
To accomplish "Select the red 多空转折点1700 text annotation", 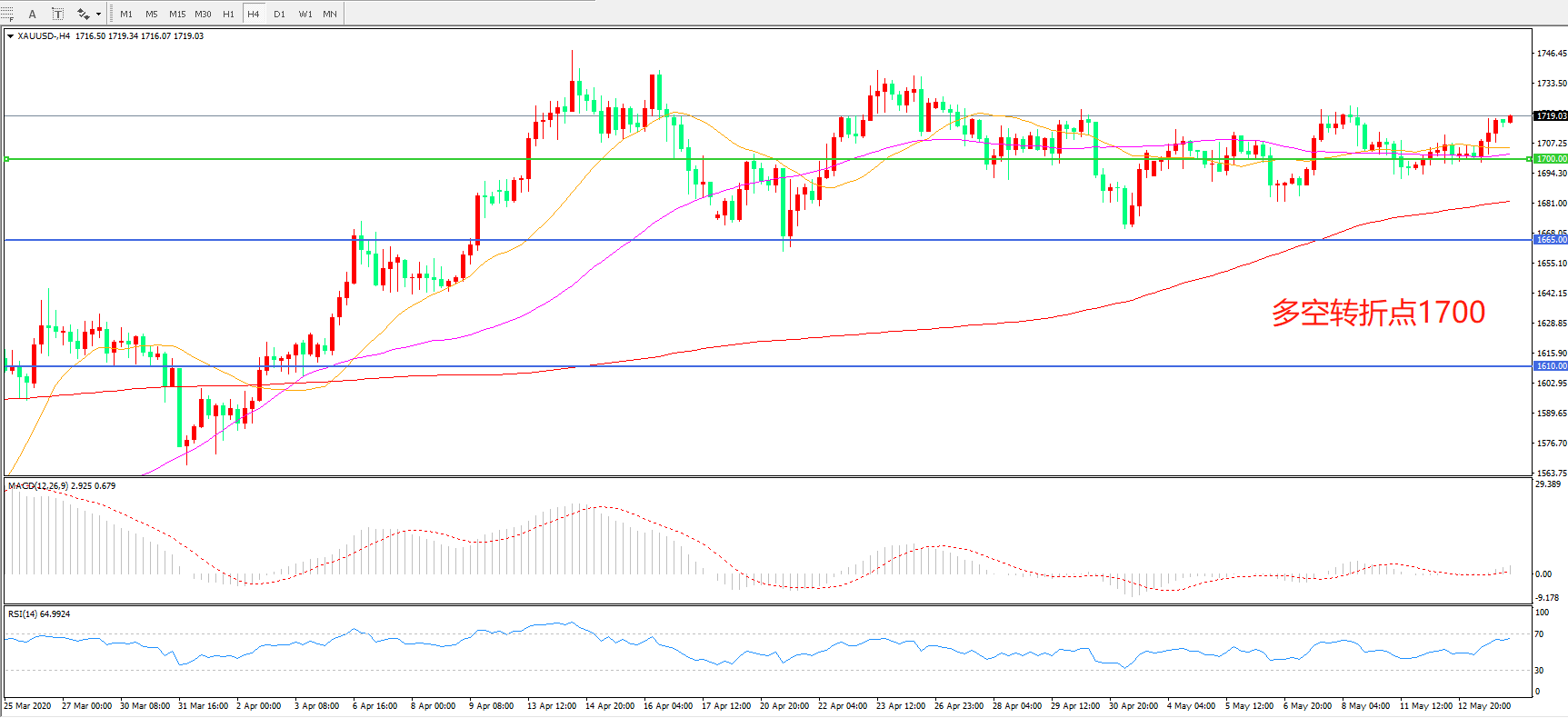I will [x=1377, y=313].
